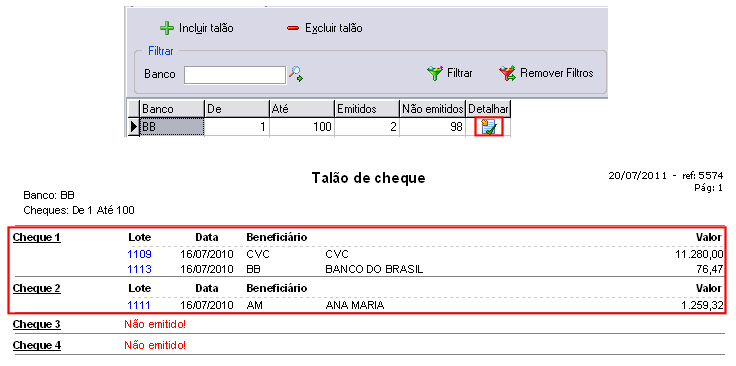Sort by the Banco column header
Screen dimensions: 736x366
click(x=172, y=109)
